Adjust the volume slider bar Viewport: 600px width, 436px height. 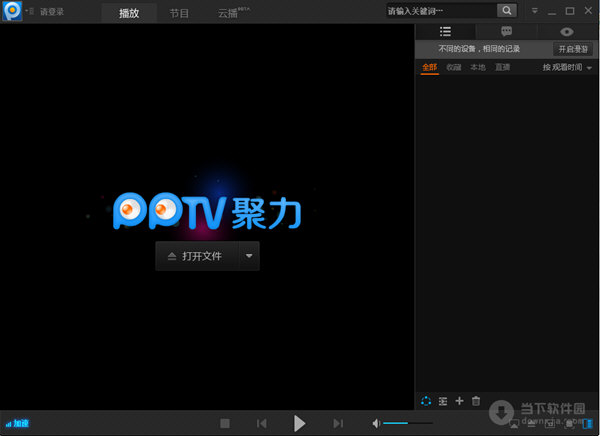[x=408, y=423]
